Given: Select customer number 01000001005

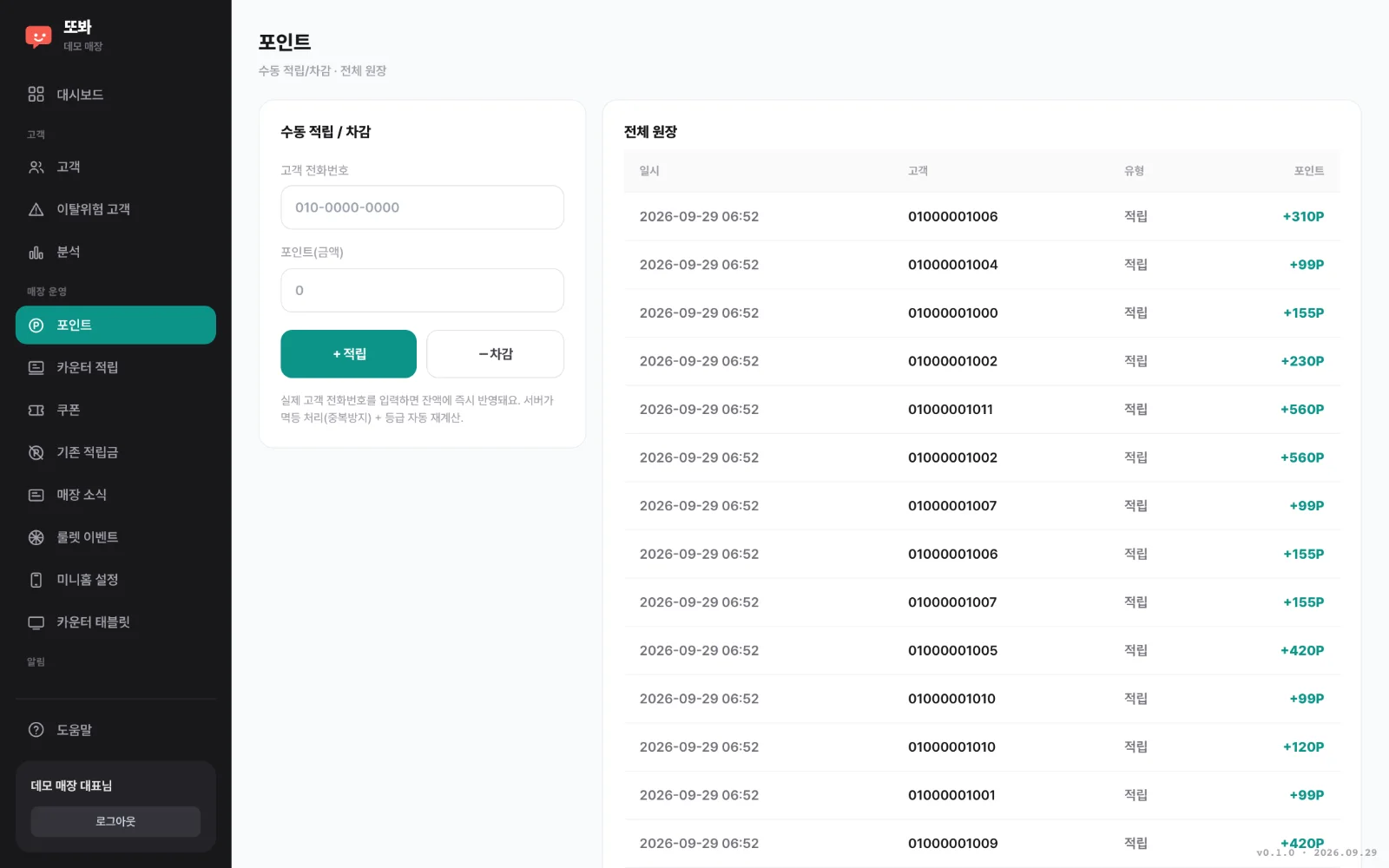Looking at the screenshot, I should tap(953, 651).
